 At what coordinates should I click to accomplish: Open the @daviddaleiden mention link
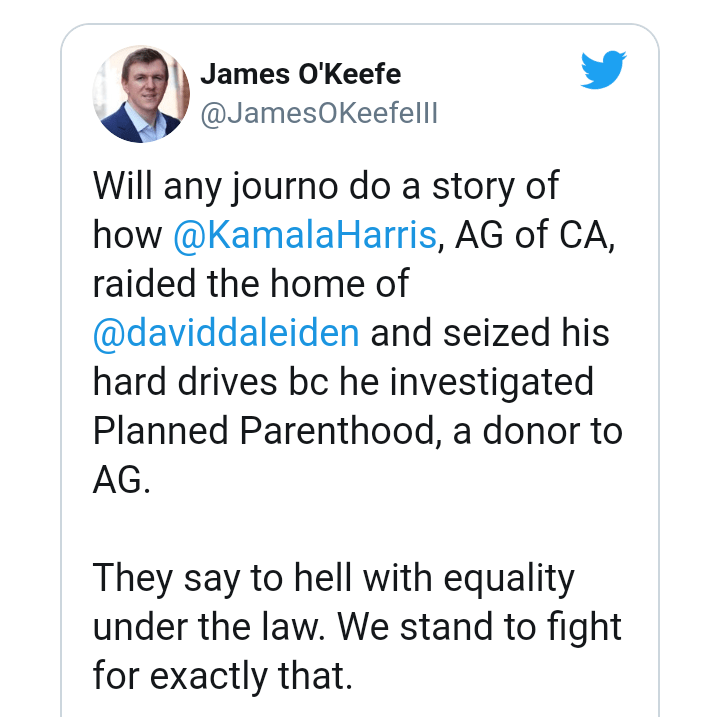[x=226, y=332]
